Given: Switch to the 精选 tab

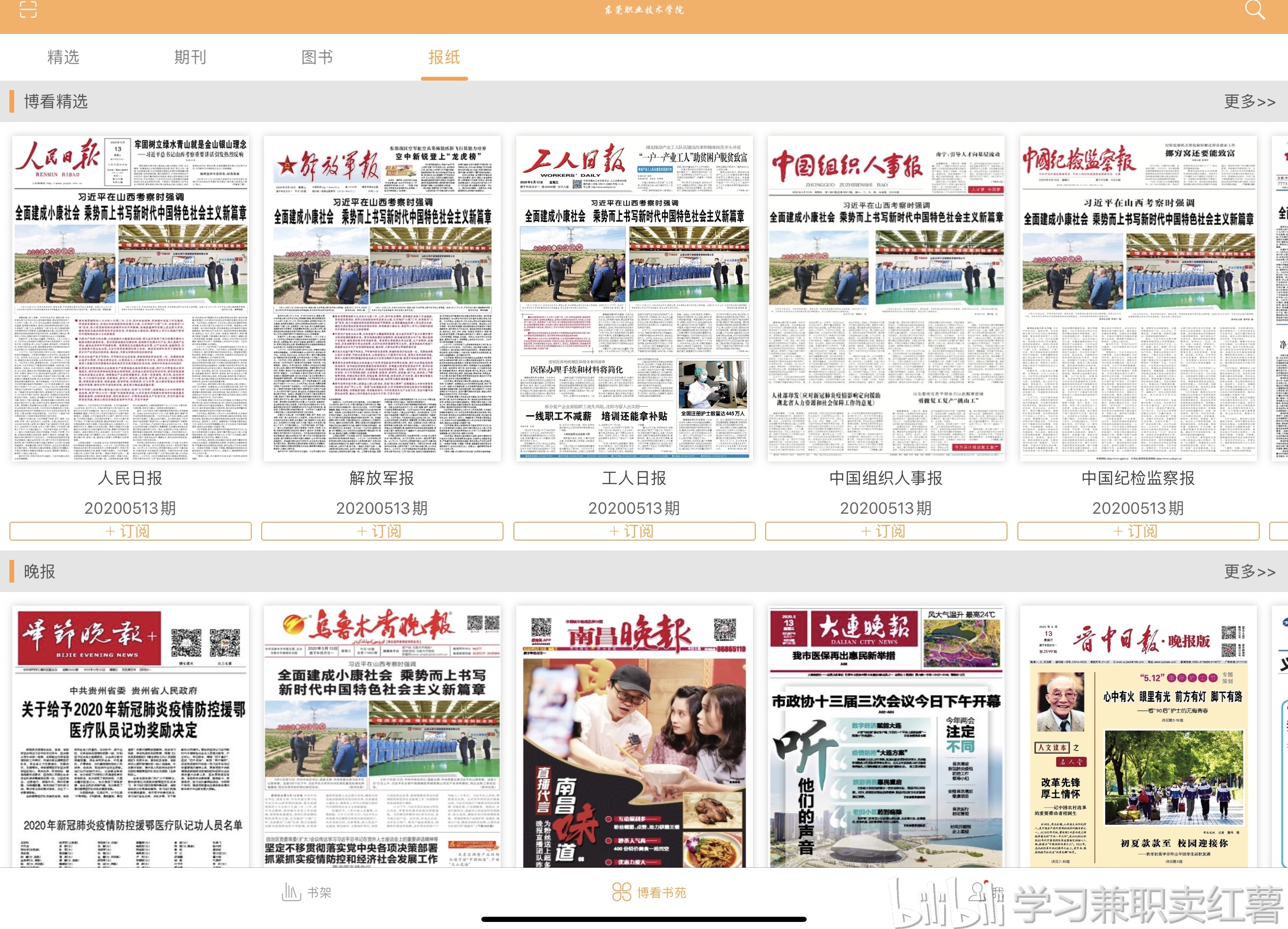Looking at the screenshot, I should tap(63, 58).
